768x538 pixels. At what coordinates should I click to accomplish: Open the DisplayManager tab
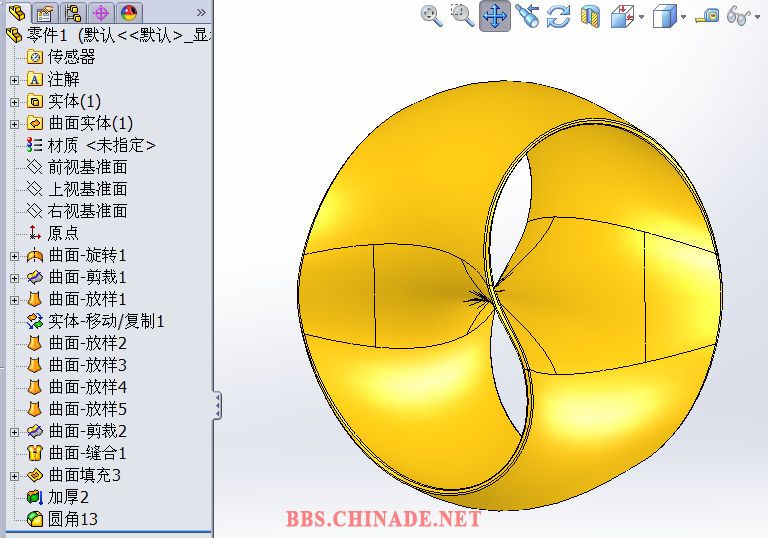pyautogui.click(x=129, y=13)
